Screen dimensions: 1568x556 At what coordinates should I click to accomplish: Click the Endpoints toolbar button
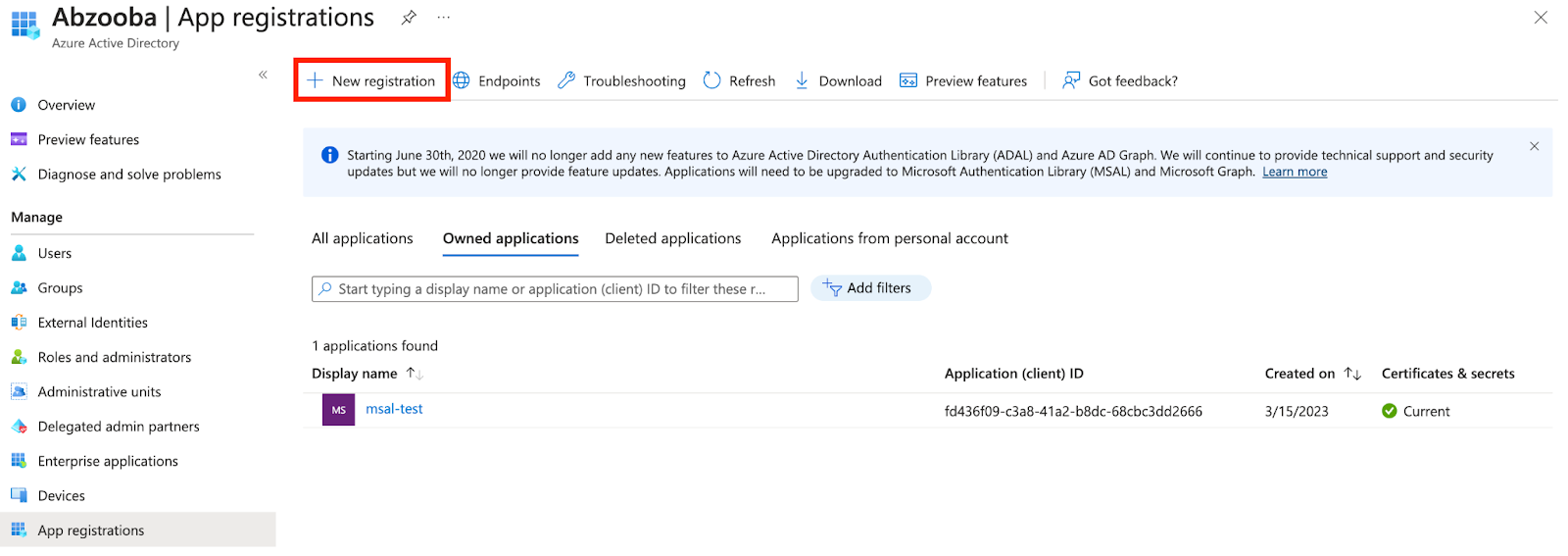coord(497,80)
